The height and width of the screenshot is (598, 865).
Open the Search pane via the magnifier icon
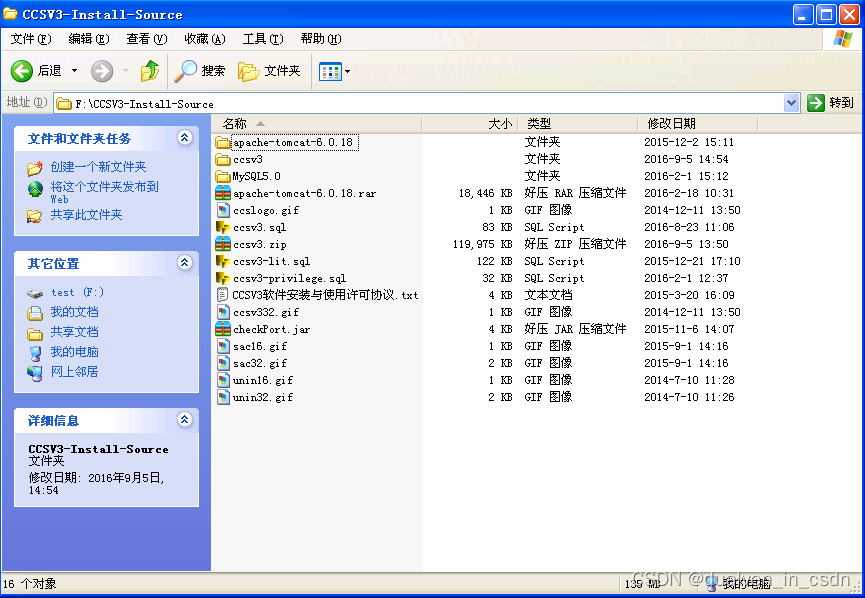click(185, 71)
